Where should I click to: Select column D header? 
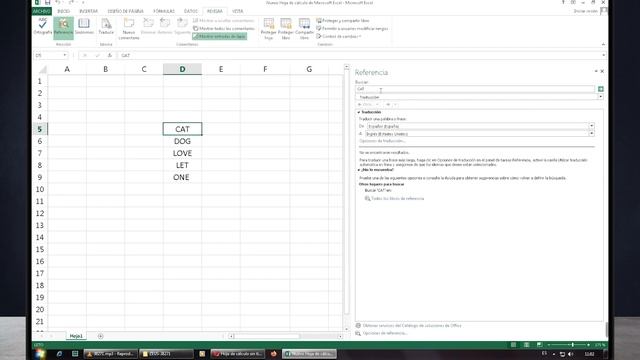tap(182, 69)
